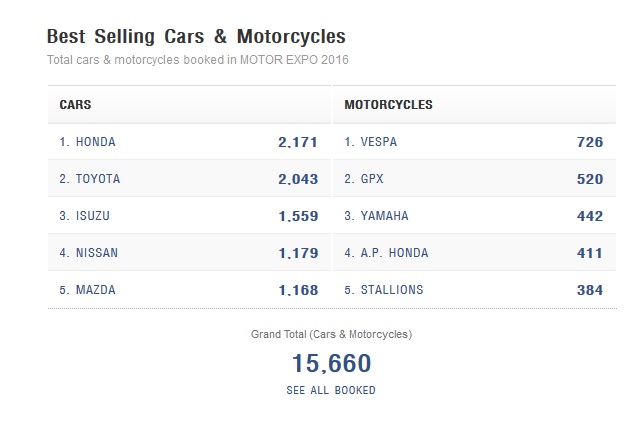
Task: Click the CARS column header
Action: coord(76,104)
